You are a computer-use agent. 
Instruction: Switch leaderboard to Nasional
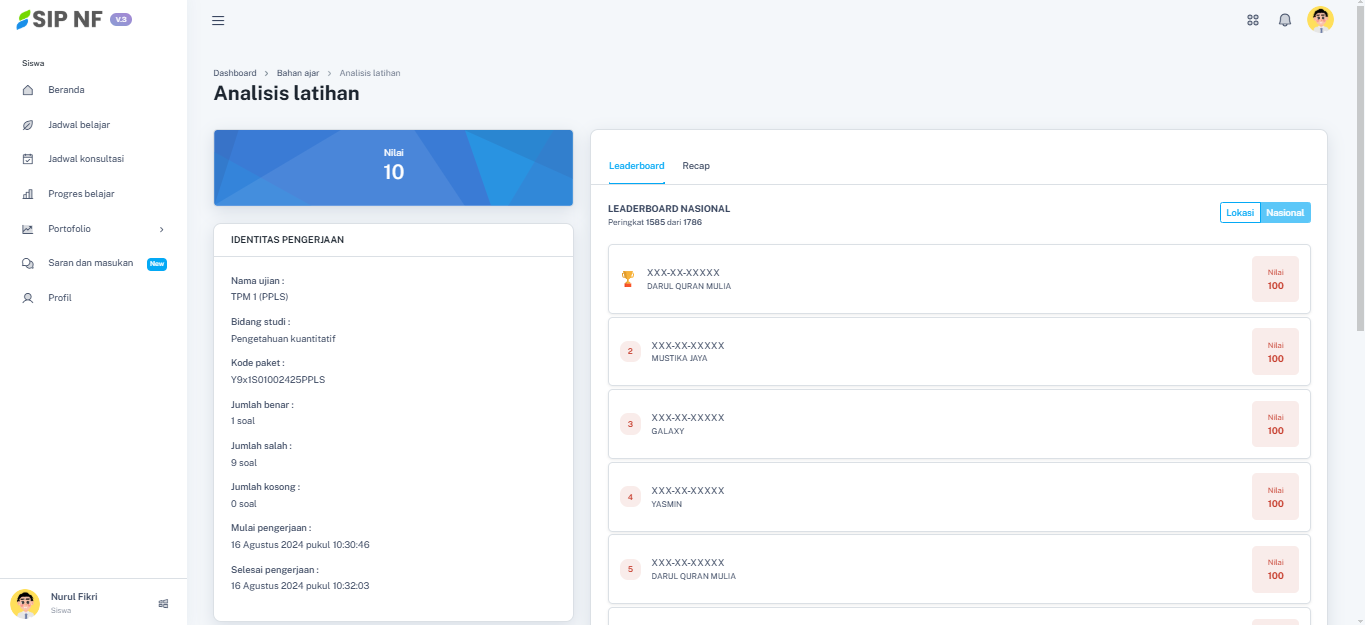click(x=1285, y=213)
